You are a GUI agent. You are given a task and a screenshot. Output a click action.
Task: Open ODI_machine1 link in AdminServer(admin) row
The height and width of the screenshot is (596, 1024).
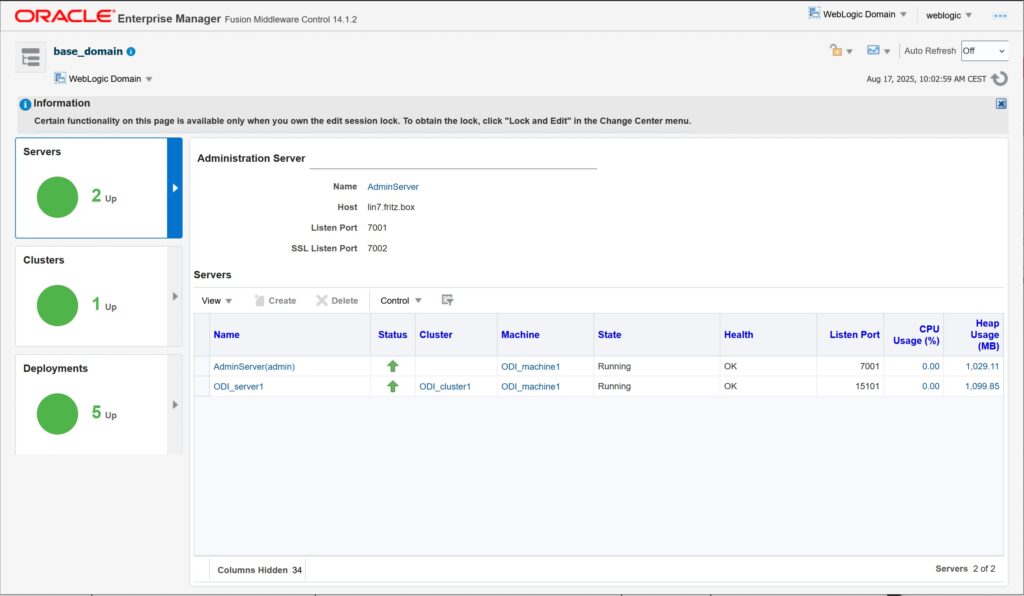tap(530, 367)
